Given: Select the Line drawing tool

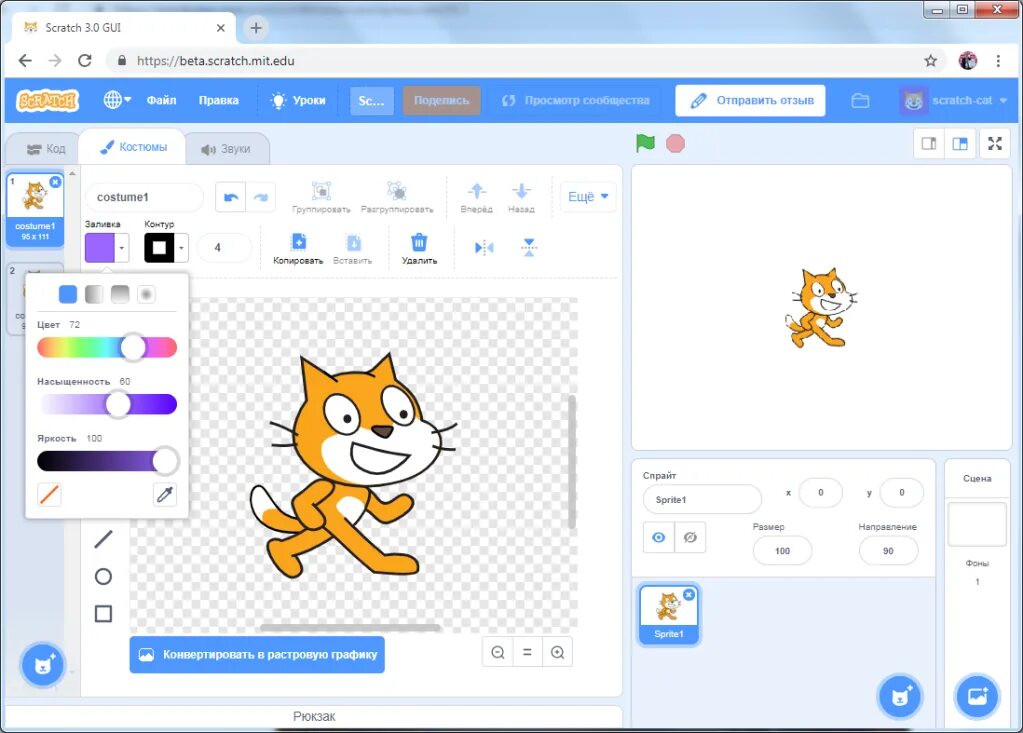Looking at the screenshot, I should click(x=104, y=539).
